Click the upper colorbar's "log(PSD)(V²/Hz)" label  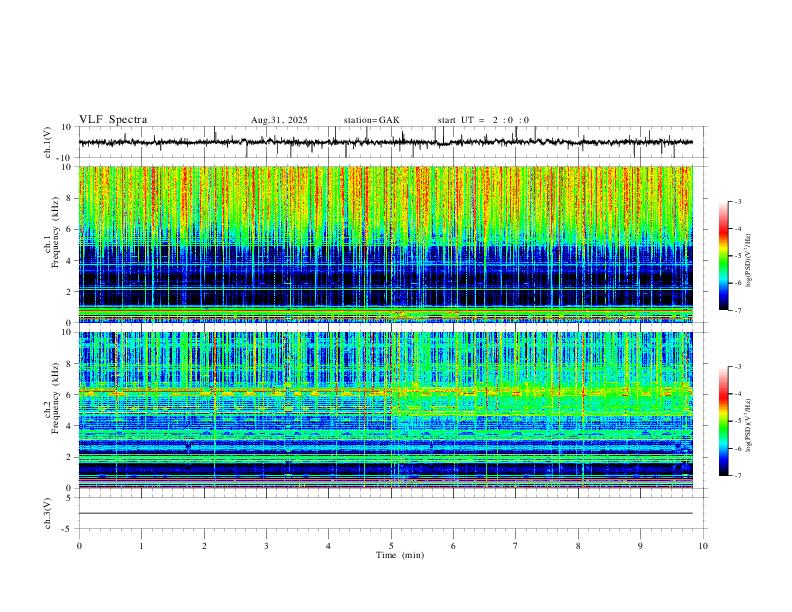click(x=749, y=261)
